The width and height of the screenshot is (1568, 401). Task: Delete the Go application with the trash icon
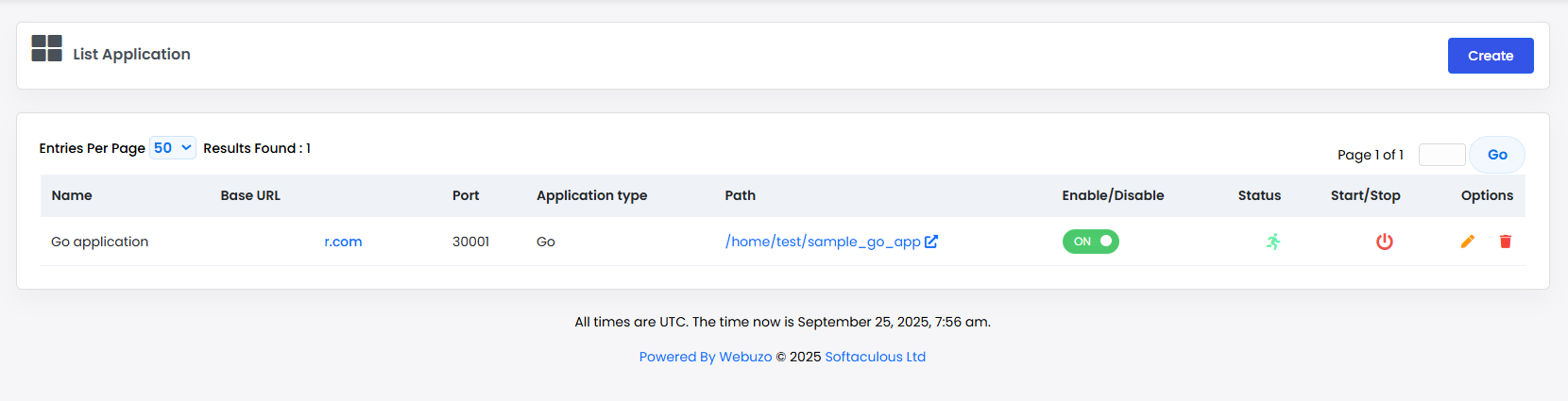pyautogui.click(x=1506, y=242)
